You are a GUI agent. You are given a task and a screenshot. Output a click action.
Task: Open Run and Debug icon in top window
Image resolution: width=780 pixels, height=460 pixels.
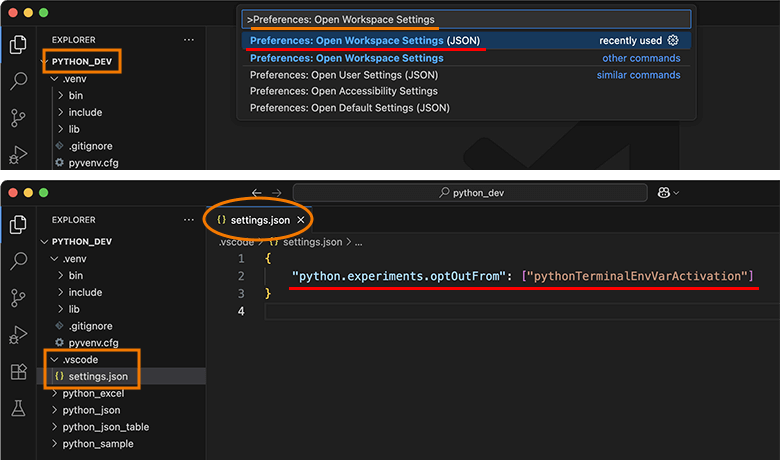tap(18, 155)
